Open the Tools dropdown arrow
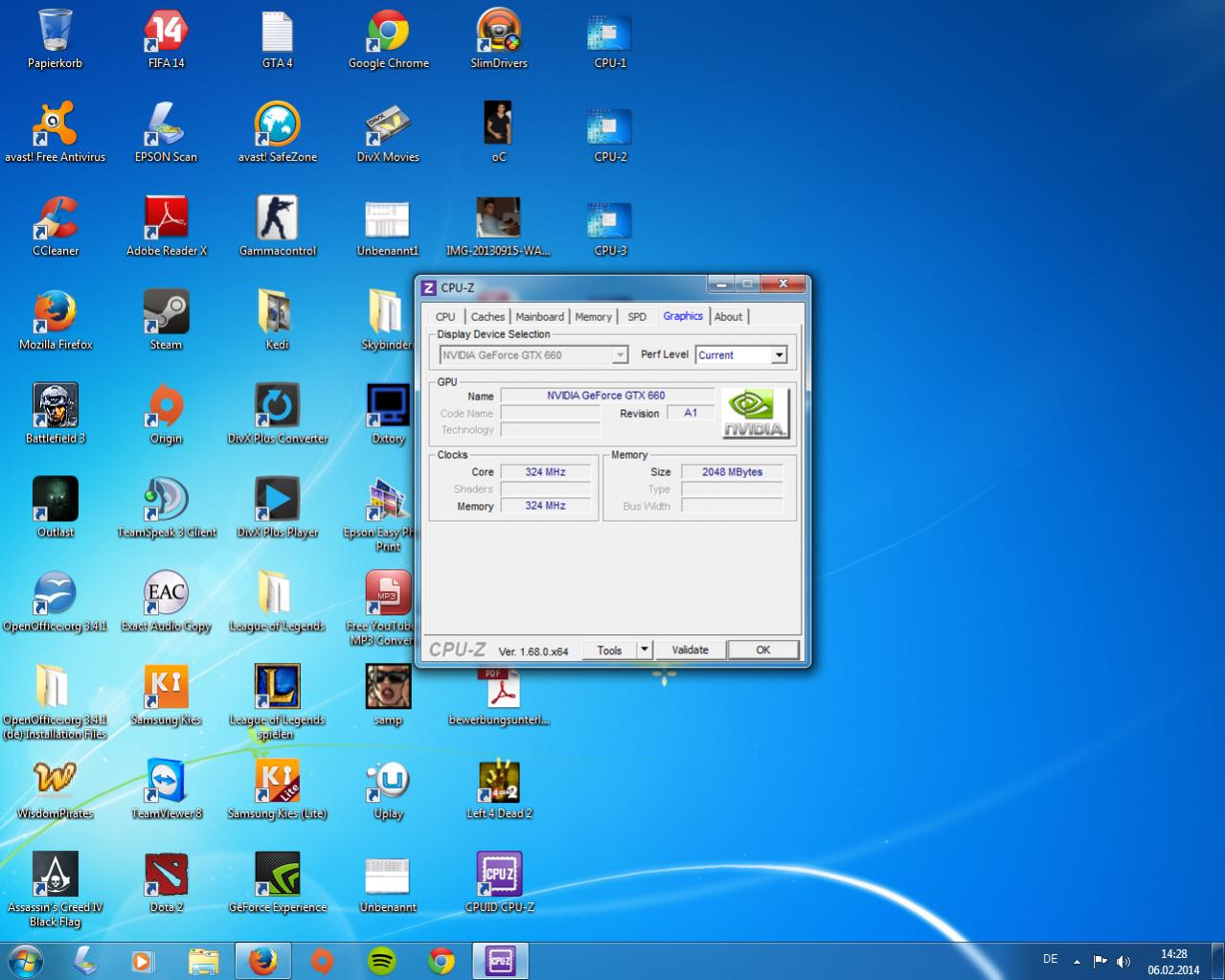Screen dimensions: 1225x980 (645, 650)
